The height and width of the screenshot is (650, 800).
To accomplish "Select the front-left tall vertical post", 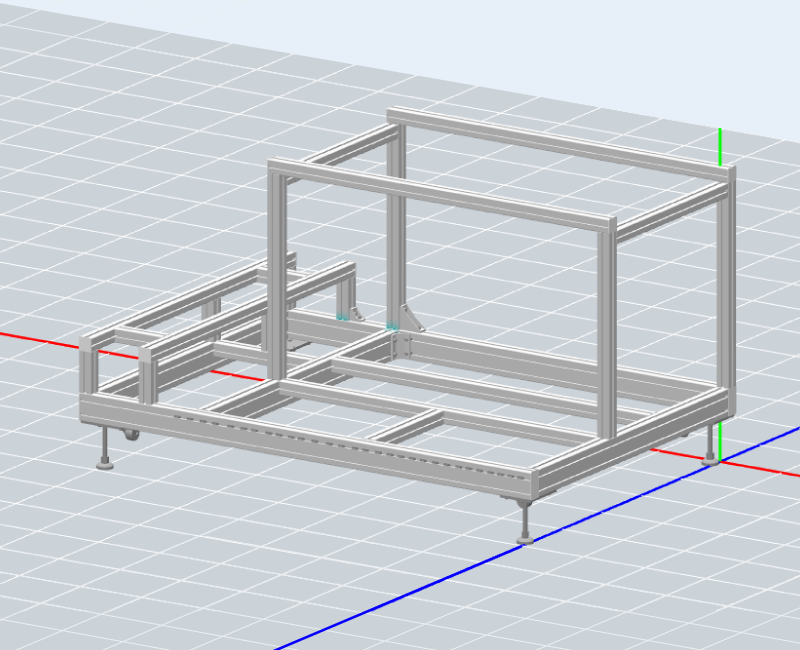I will [276, 270].
